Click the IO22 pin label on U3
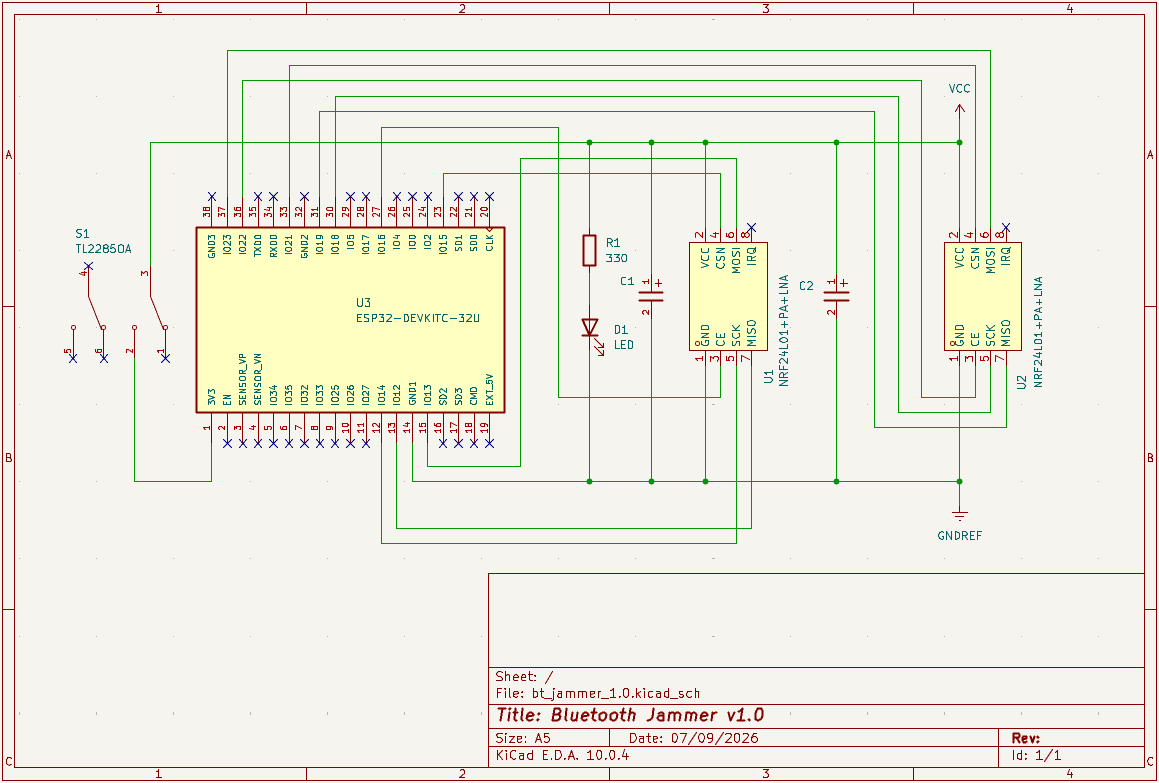This screenshot has width=1159, height=783. (242, 245)
